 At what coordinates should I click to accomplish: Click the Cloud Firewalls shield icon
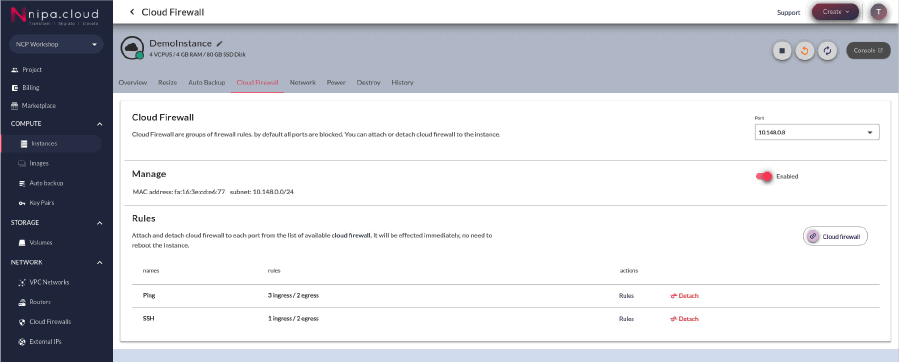coord(22,322)
